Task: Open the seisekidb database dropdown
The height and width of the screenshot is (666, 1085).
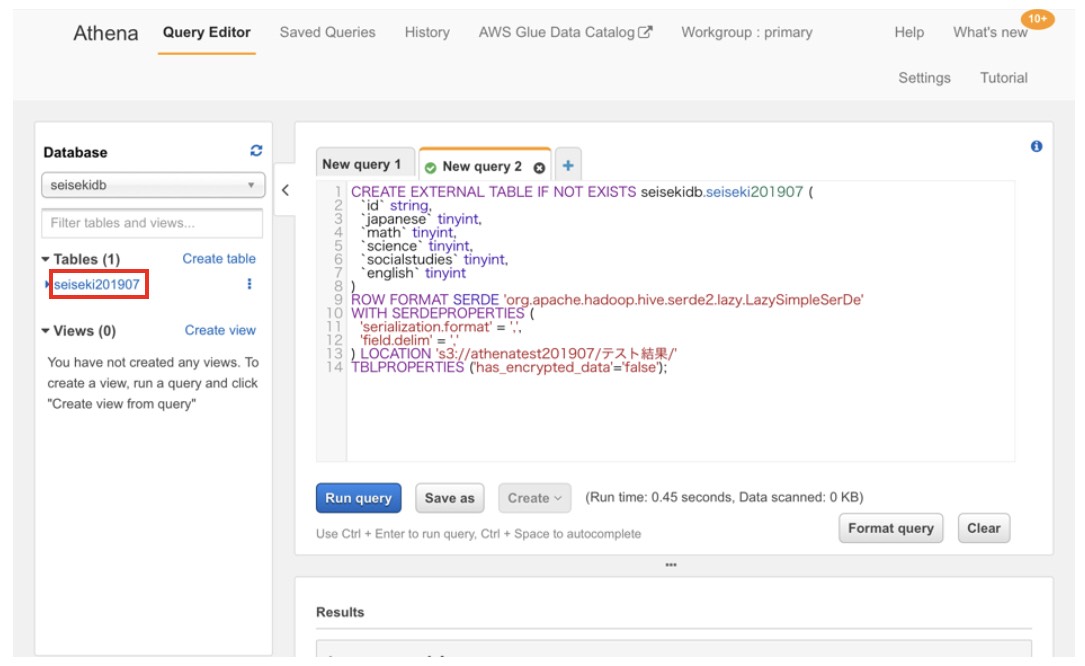Action: point(153,186)
